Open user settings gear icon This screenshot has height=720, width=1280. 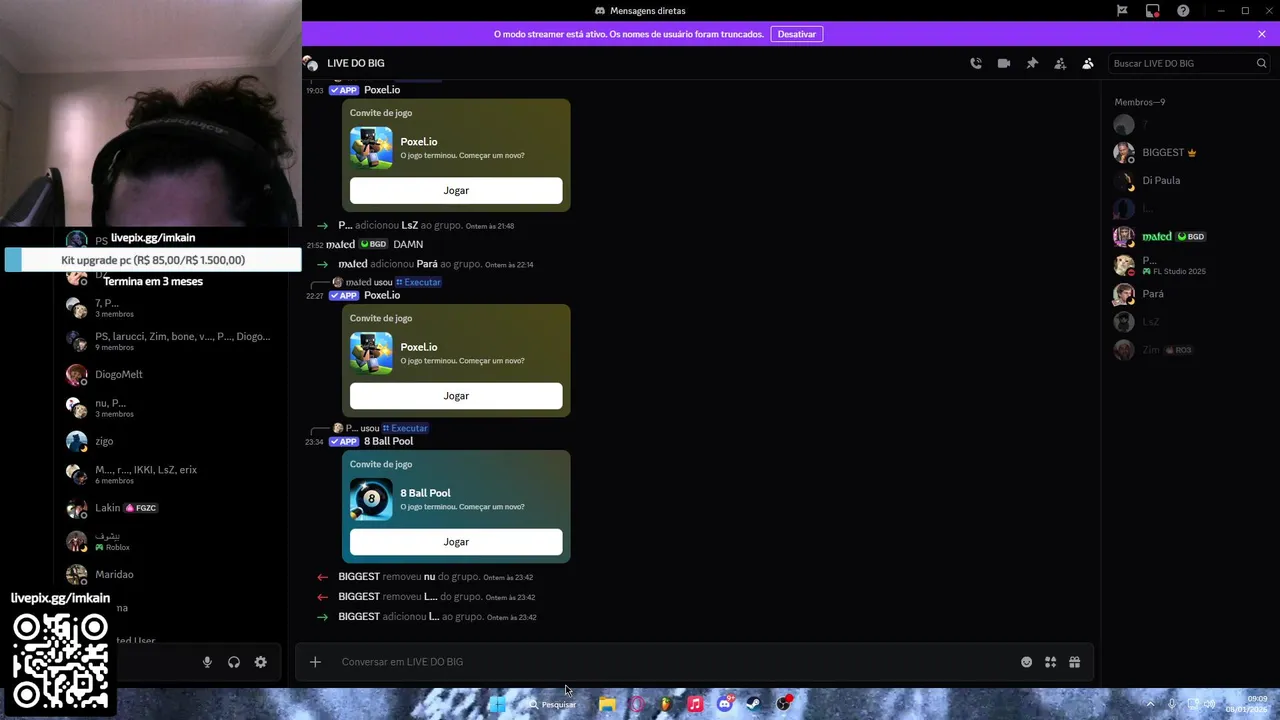(261, 662)
